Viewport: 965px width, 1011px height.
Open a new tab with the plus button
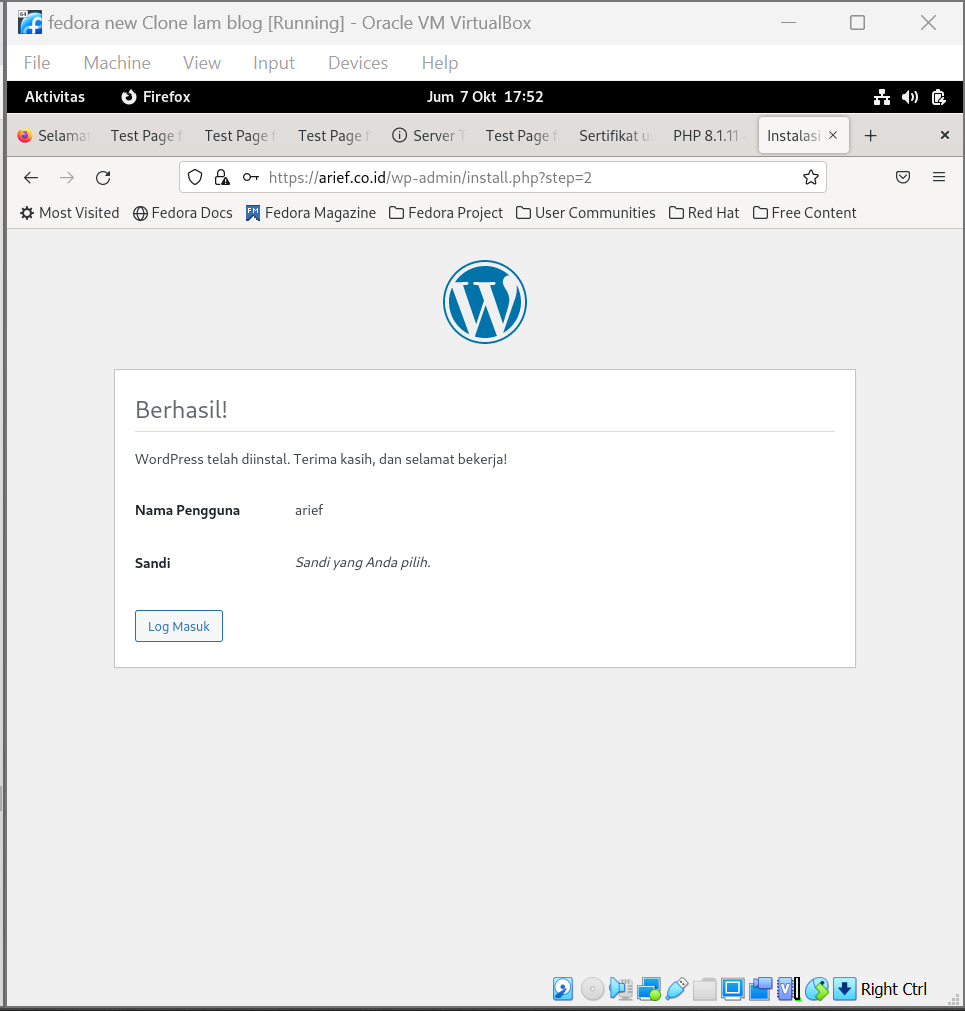(870, 135)
